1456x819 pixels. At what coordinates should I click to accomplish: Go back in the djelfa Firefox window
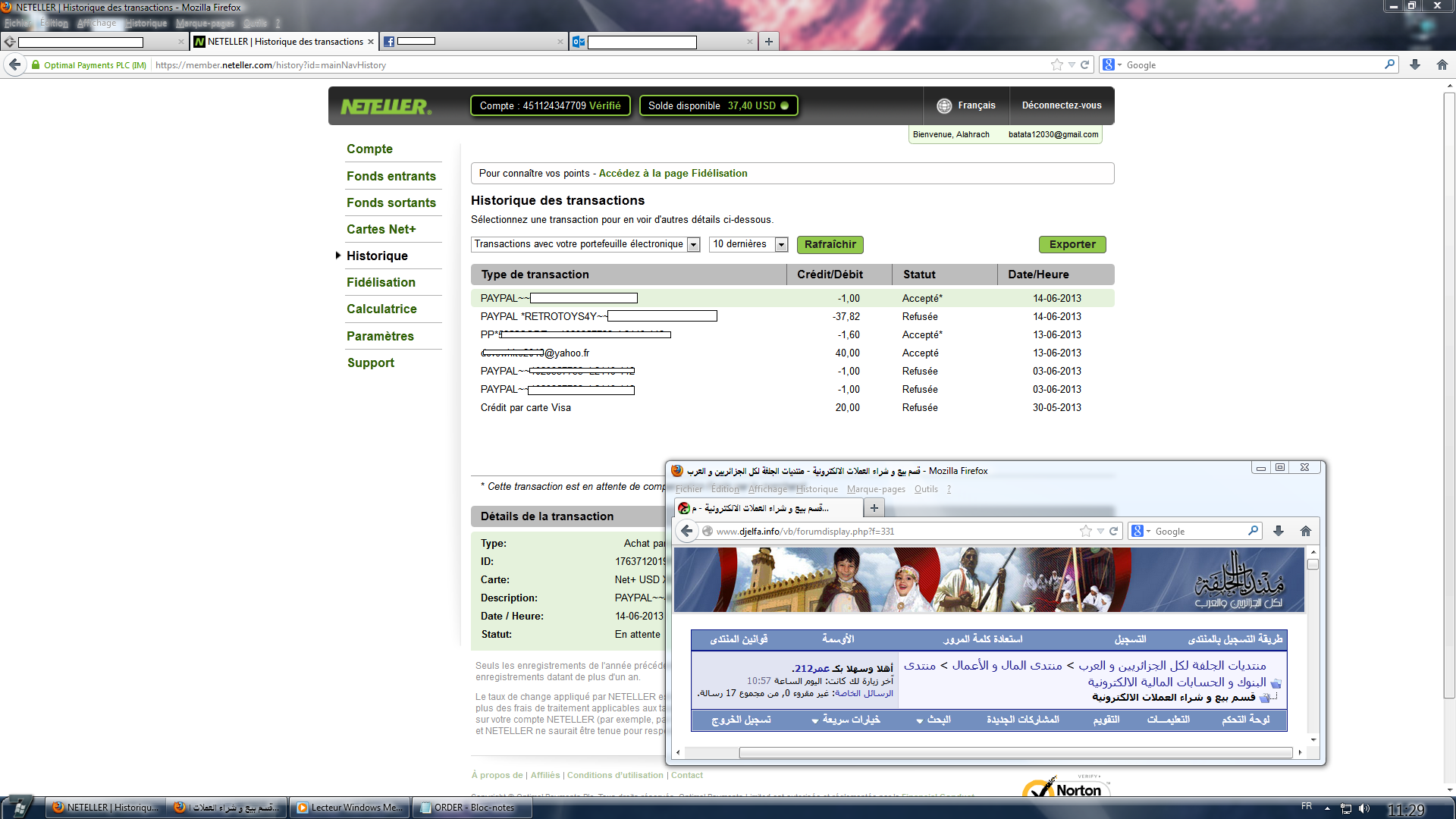point(687,531)
